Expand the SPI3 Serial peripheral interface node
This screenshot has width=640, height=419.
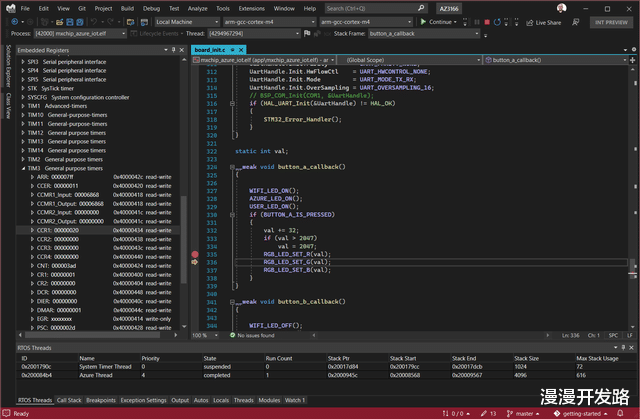pos(23,62)
